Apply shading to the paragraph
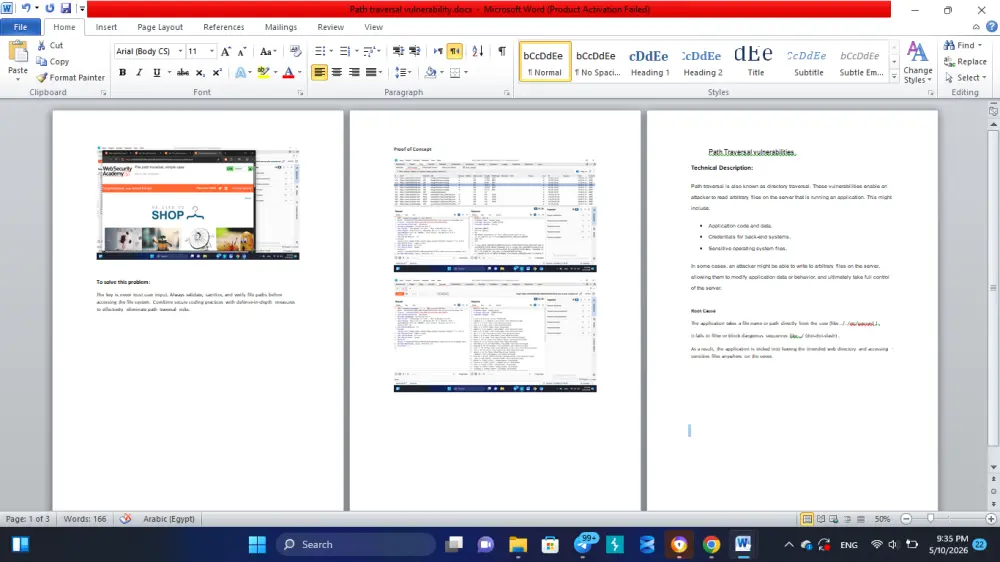Image resolution: width=1000 pixels, height=562 pixels. [x=430, y=73]
